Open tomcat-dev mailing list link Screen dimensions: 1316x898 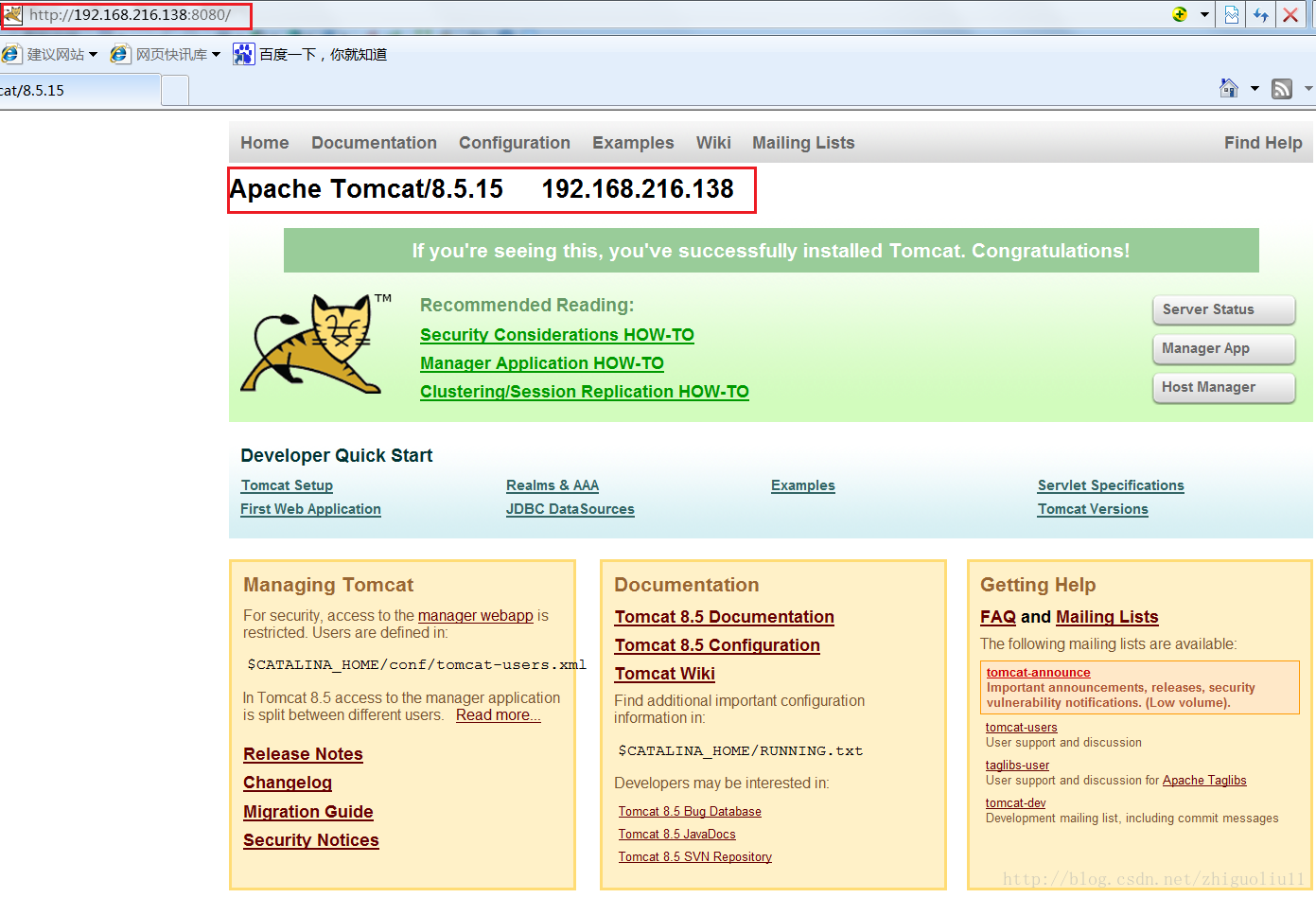click(1016, 803)
